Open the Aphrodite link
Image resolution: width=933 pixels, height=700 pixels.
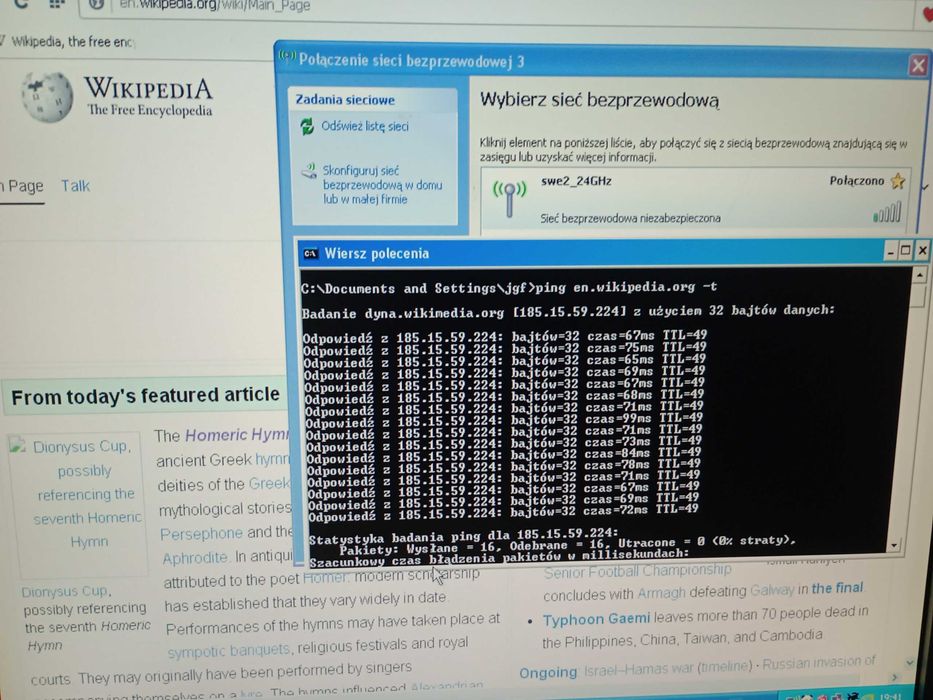click(x=195, y=558)
